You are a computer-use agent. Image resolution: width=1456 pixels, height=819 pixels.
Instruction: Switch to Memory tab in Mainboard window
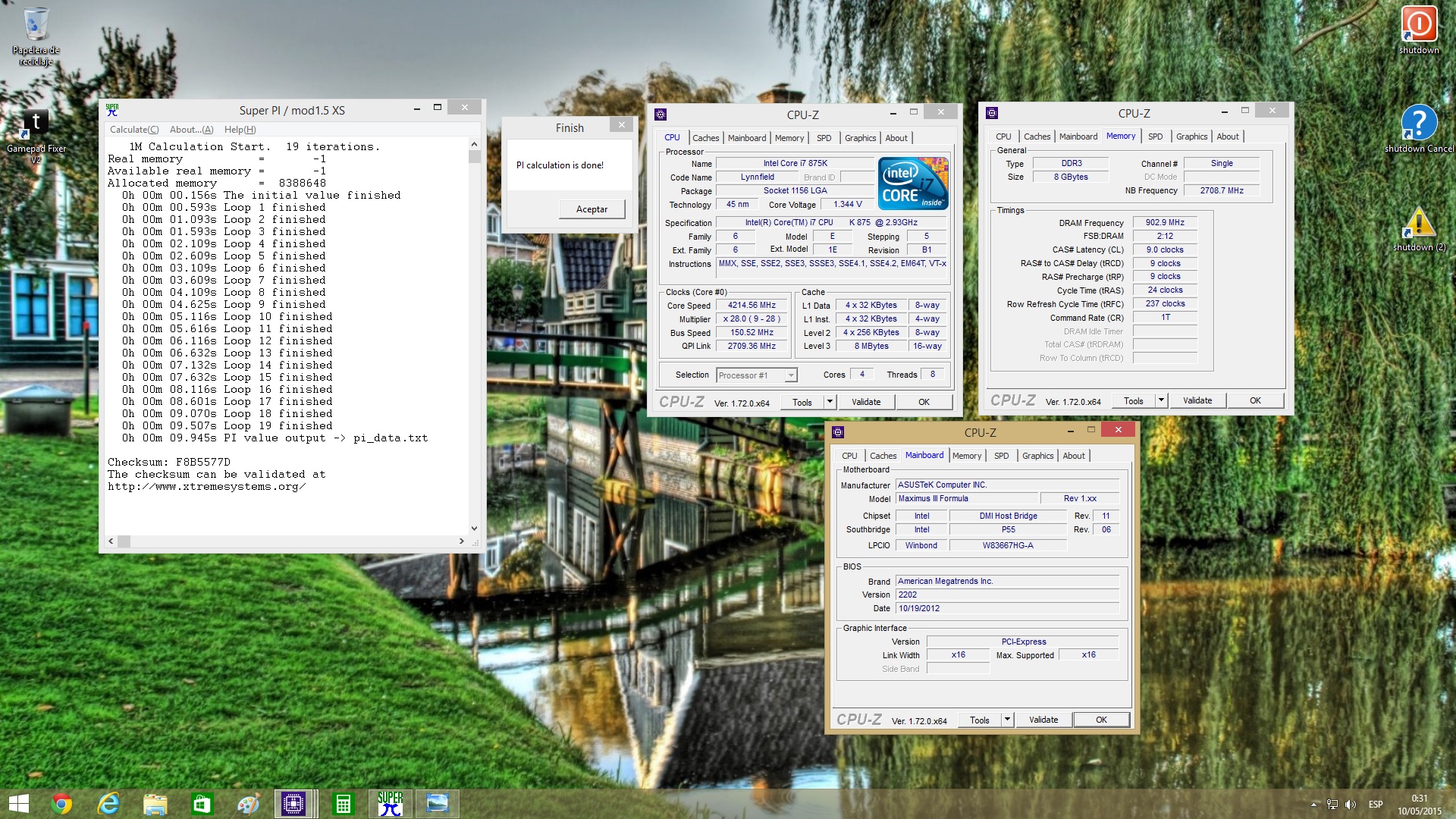coord(967,456)
